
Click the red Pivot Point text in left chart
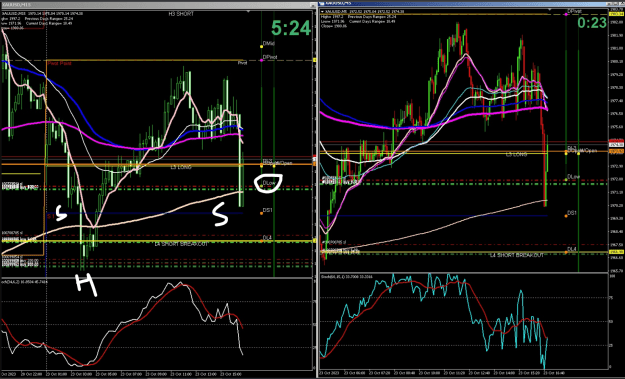(59, 63)
